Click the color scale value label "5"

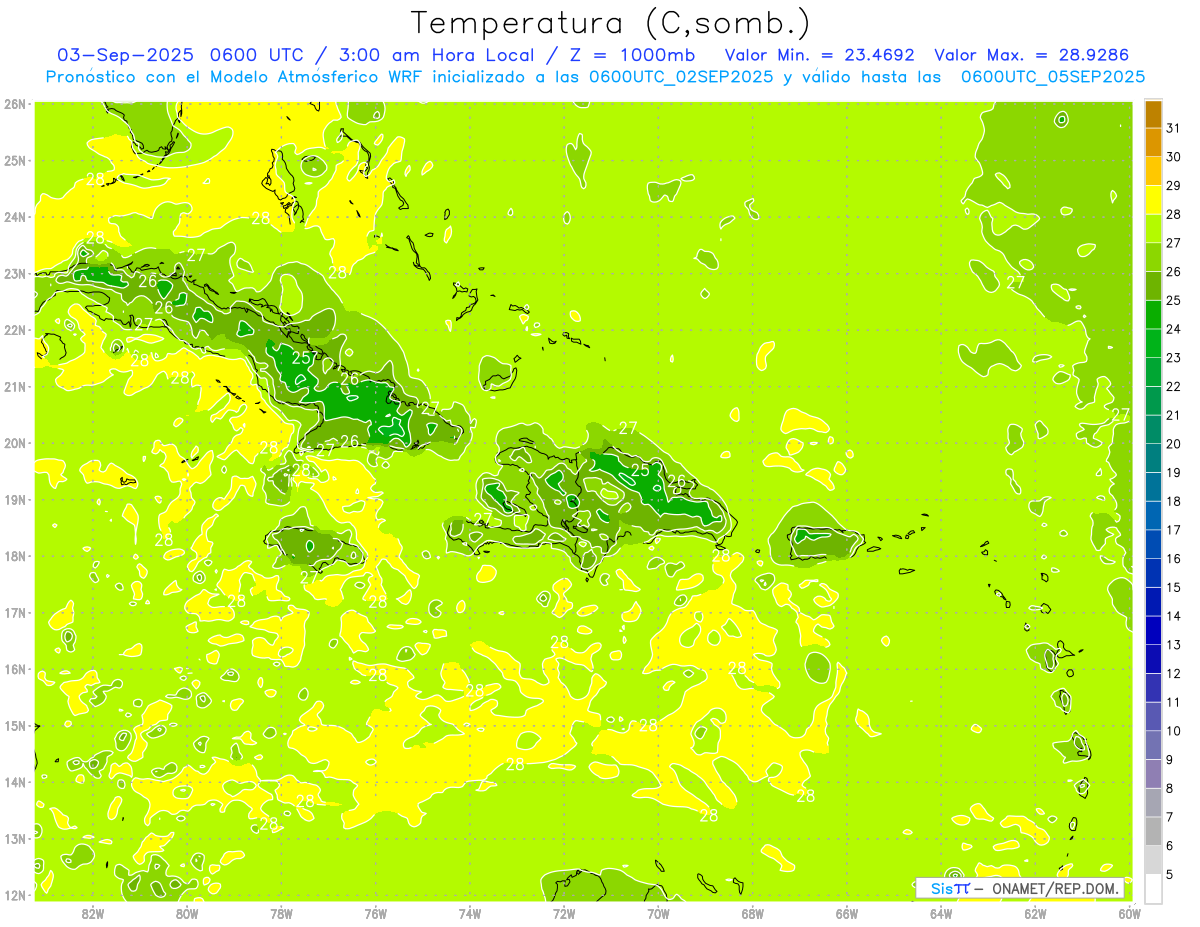tap(1170, 875)
